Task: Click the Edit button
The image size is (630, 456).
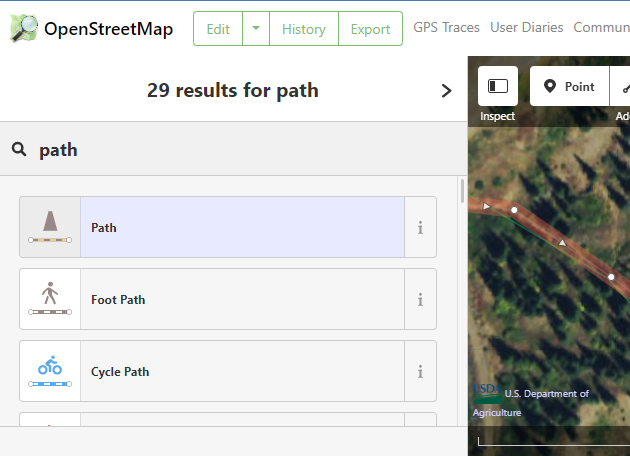Action: (x=218, y=29)
